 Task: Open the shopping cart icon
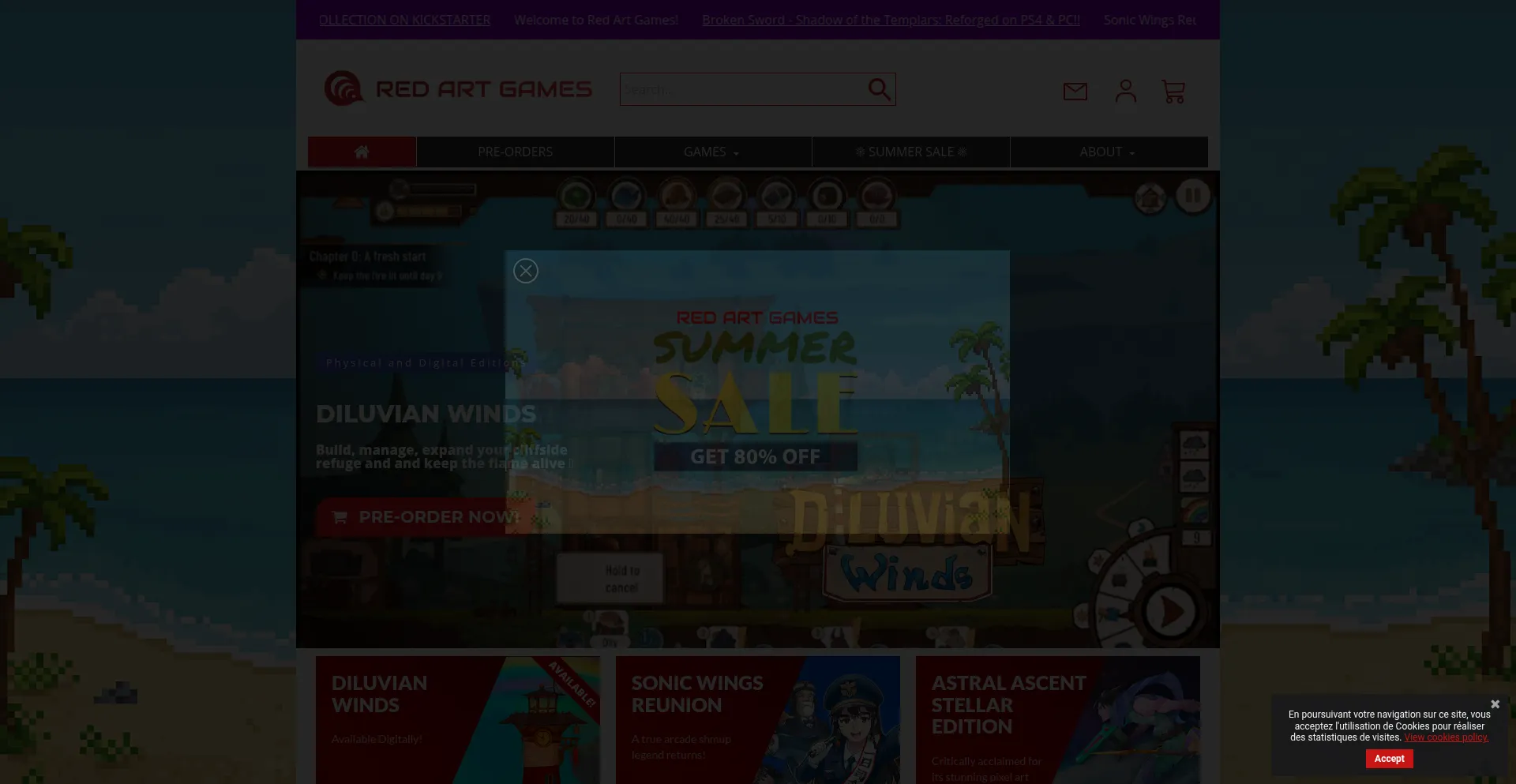coord(1173,92)
